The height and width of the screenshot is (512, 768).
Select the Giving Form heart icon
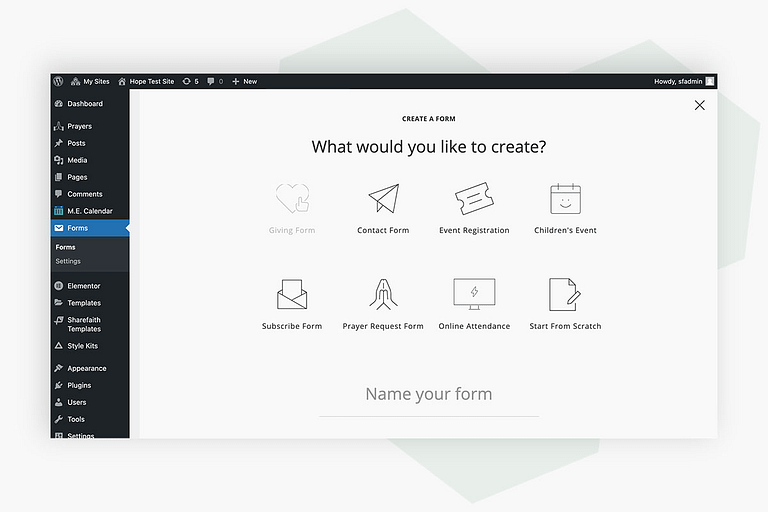(x=292, y=198)
